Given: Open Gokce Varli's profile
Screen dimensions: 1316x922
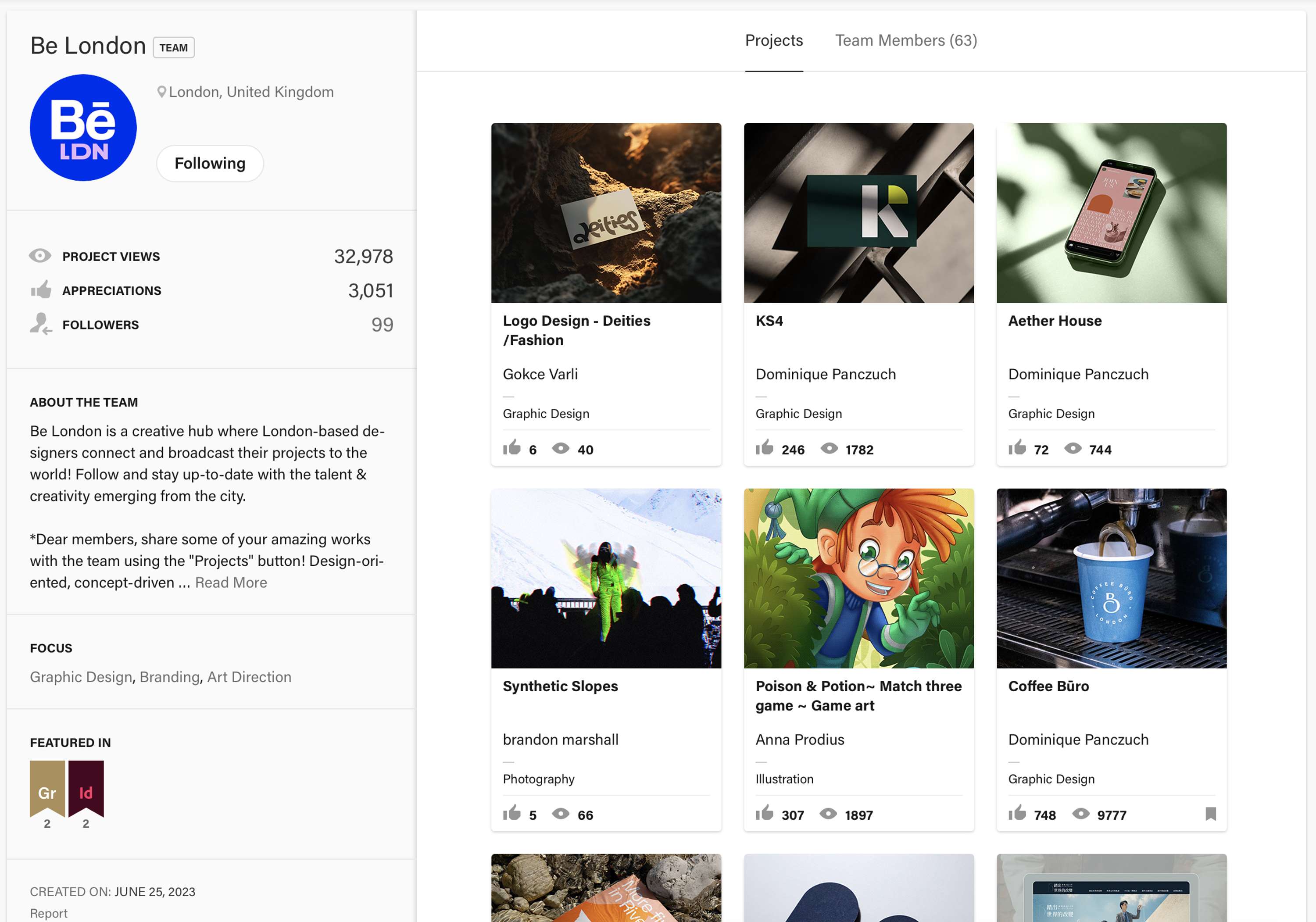Looking at the screenshot, I should [x=540, y=374].
